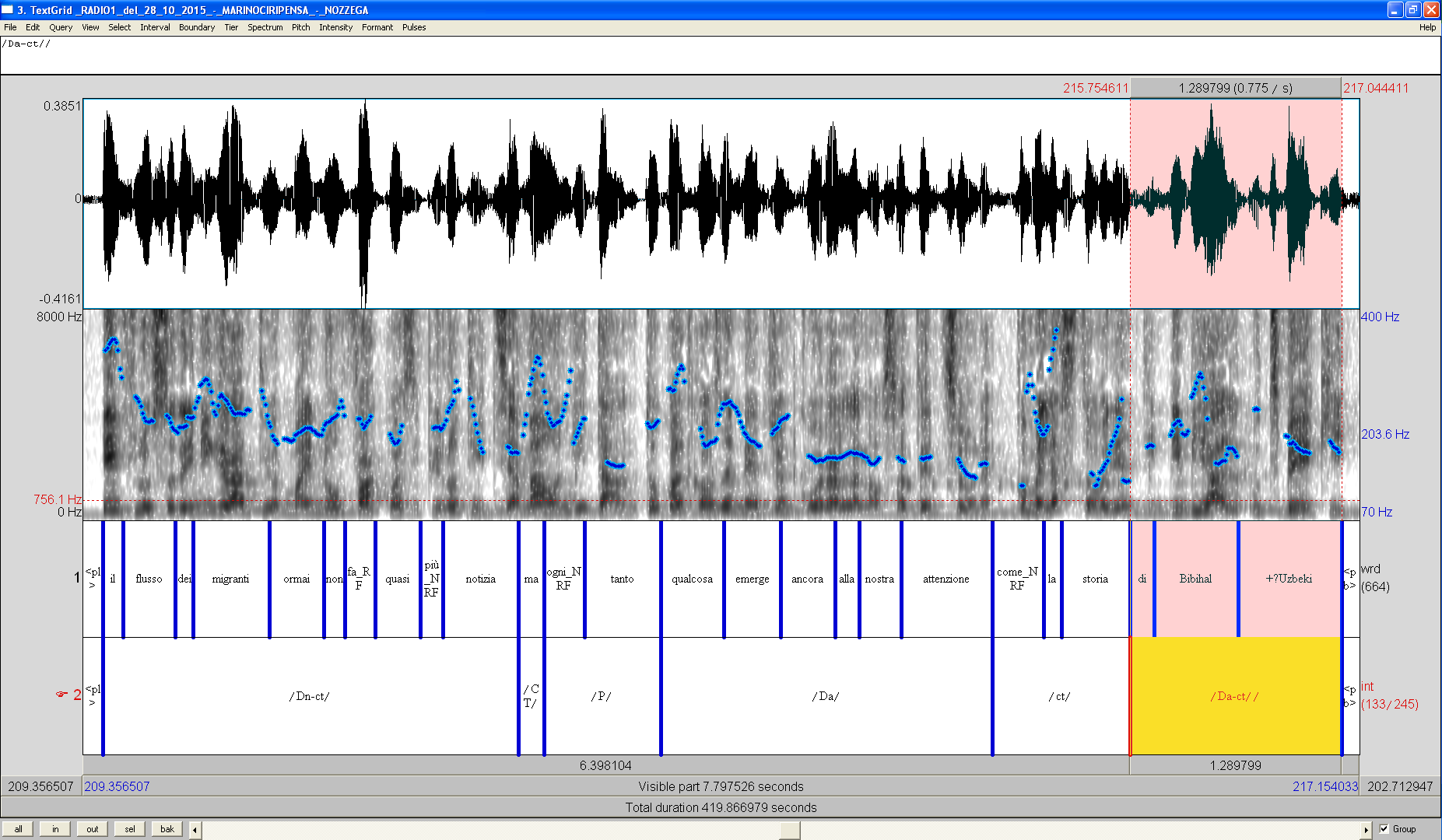
Task: Open the Edit menu
Action: pyautogui.click(x=33, y=27)
